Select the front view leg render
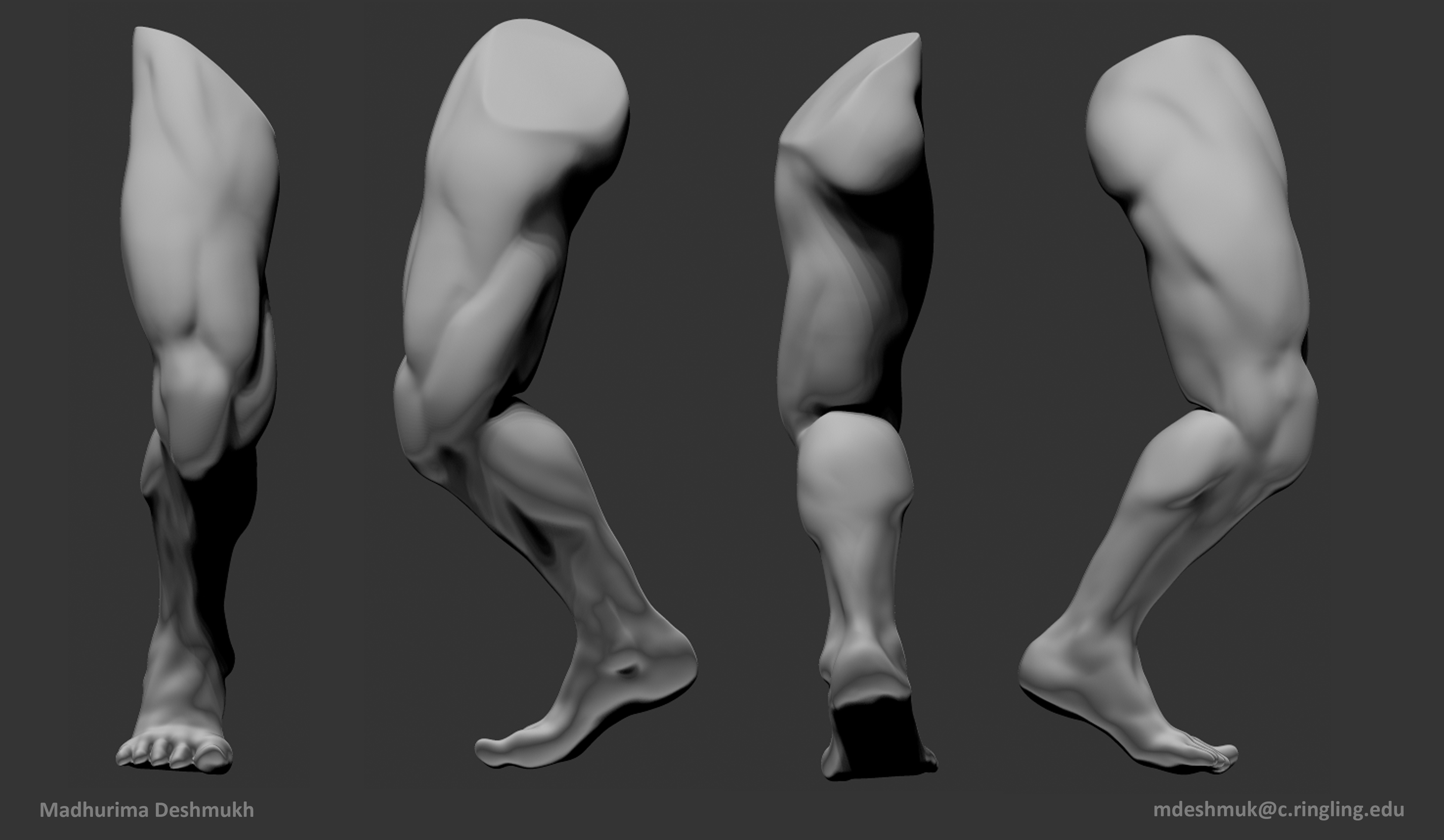The width and height of the screenshot is (1444, 840). pyautogui.click(x=198, y=400)
